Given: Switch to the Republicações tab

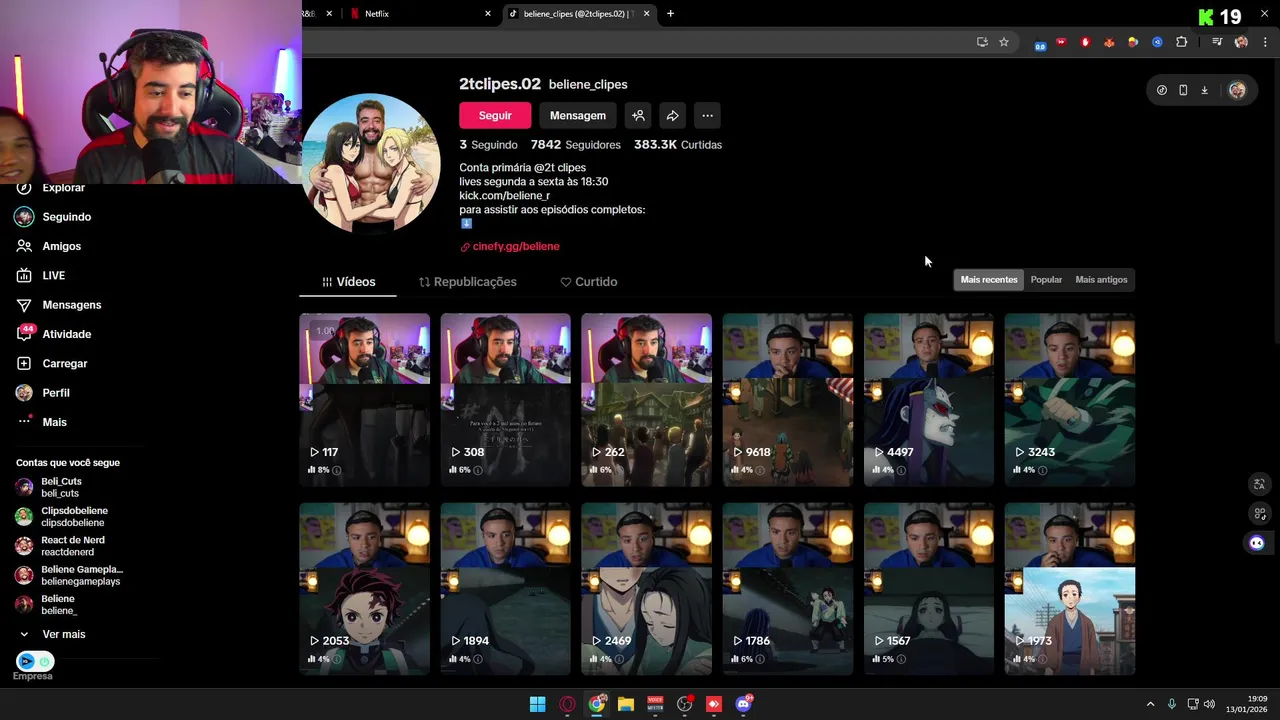Looking at the screenshot, I should 468,282.
